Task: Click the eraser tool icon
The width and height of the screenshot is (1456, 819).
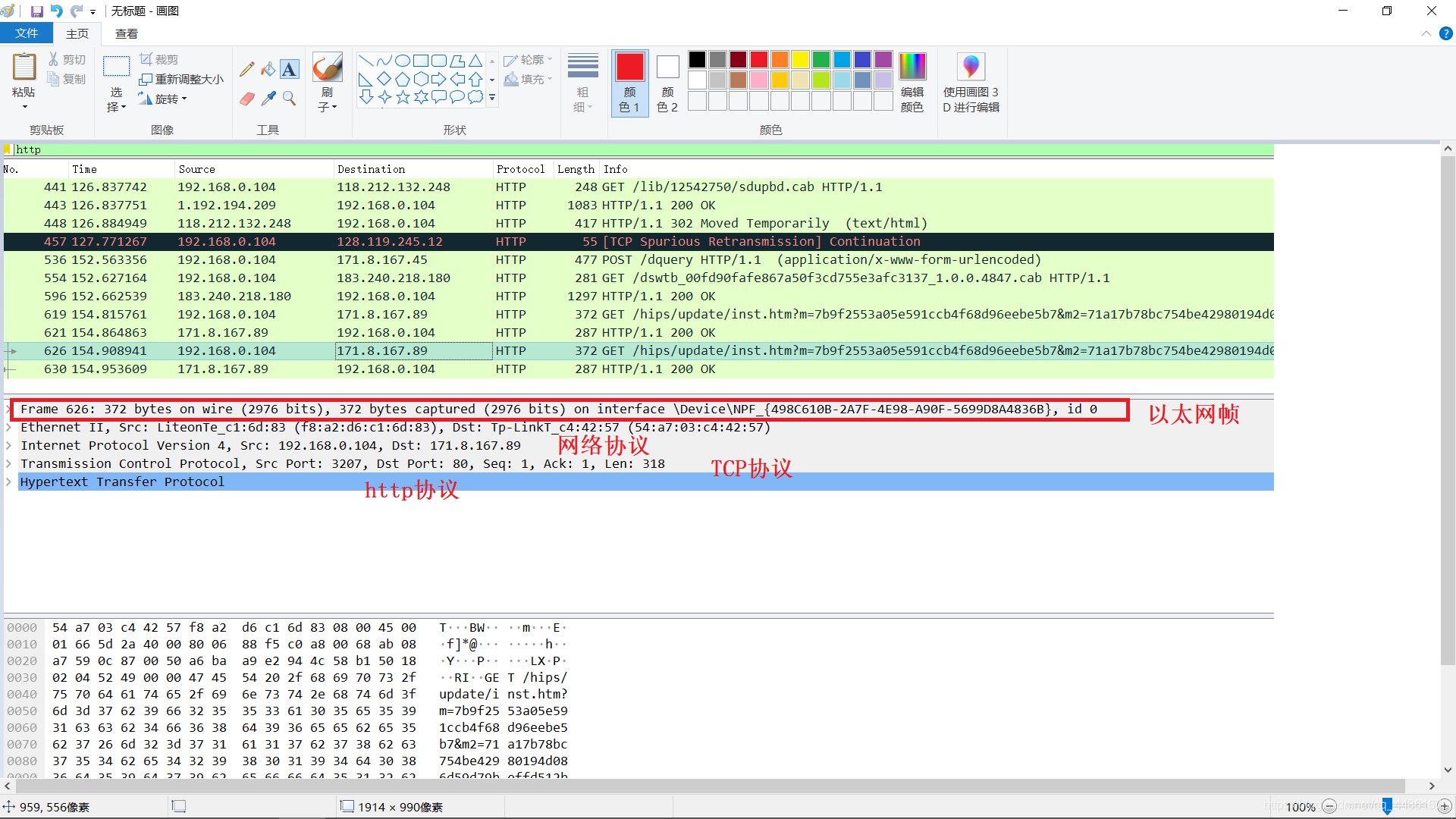Action: 247,99
